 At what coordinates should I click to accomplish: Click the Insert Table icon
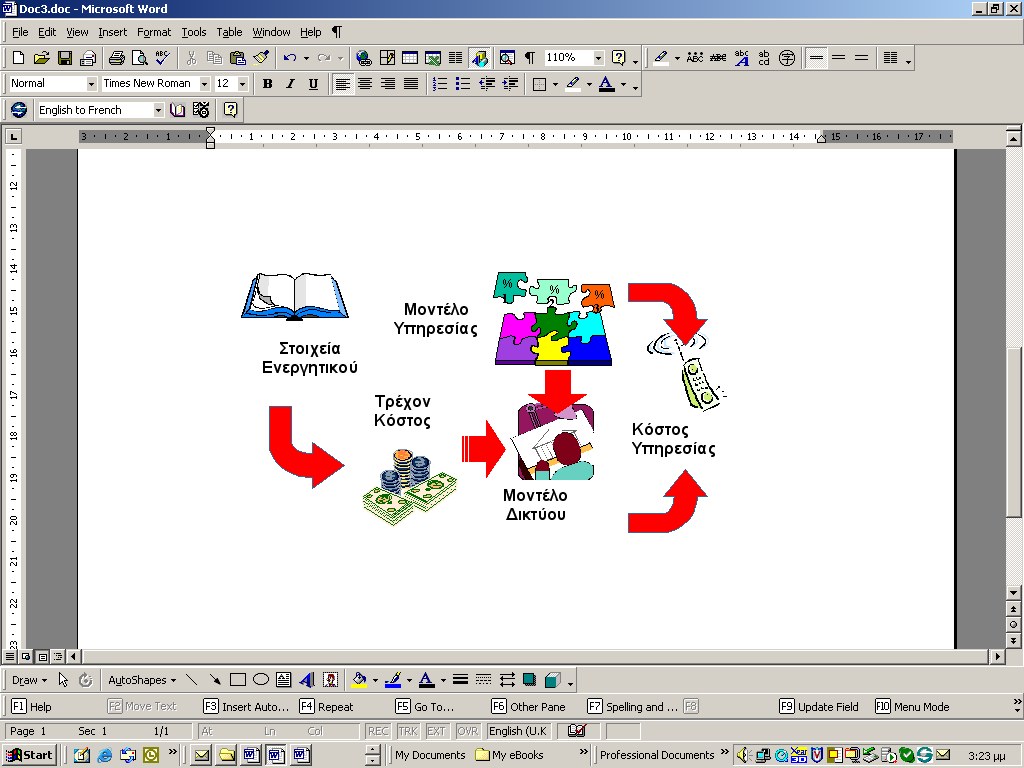point(410,58)
